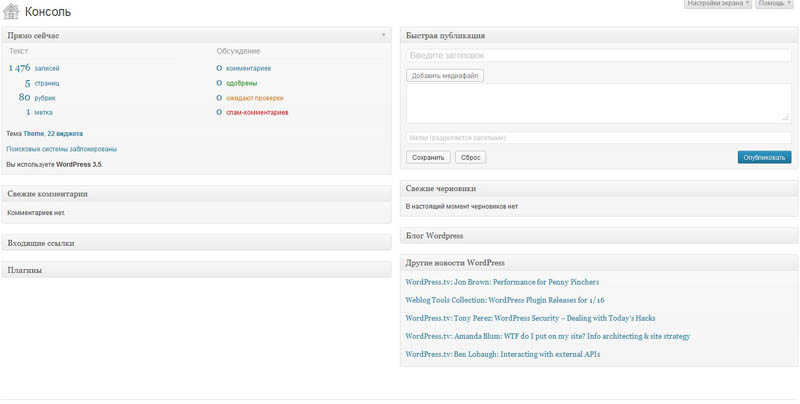This screenshot has width=800, height=404.
Task: Open the 1 476 записей link
Action: coord(34,68)
